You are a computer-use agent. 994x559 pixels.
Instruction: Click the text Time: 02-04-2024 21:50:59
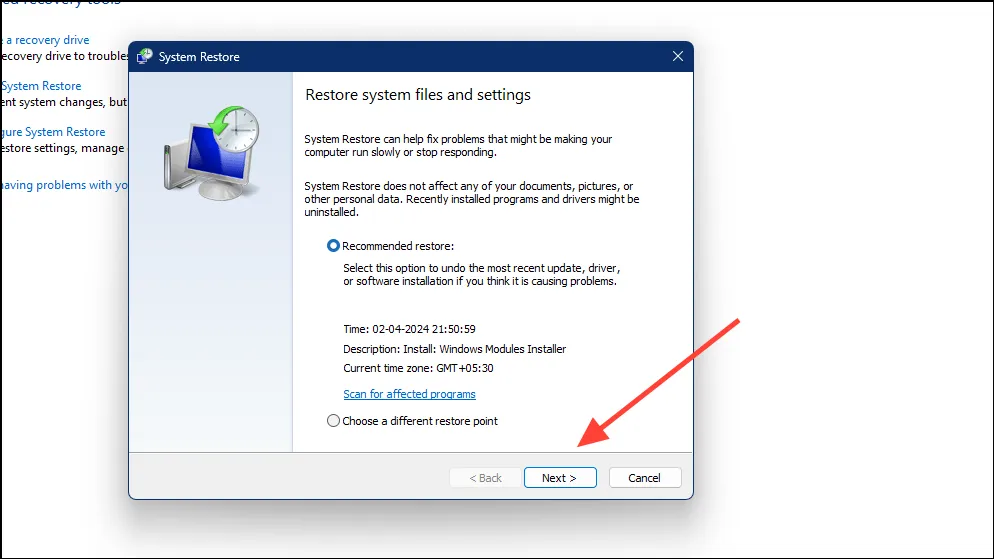coord(409,329)
